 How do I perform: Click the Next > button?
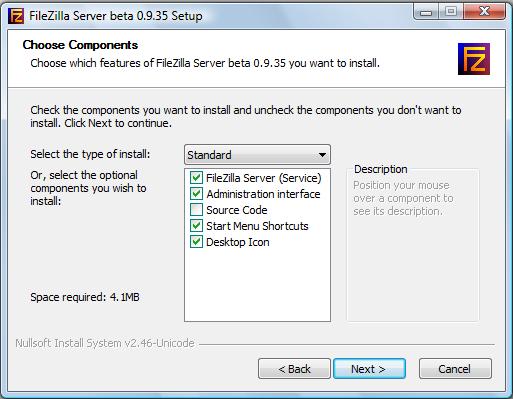[x=369, y=369]
